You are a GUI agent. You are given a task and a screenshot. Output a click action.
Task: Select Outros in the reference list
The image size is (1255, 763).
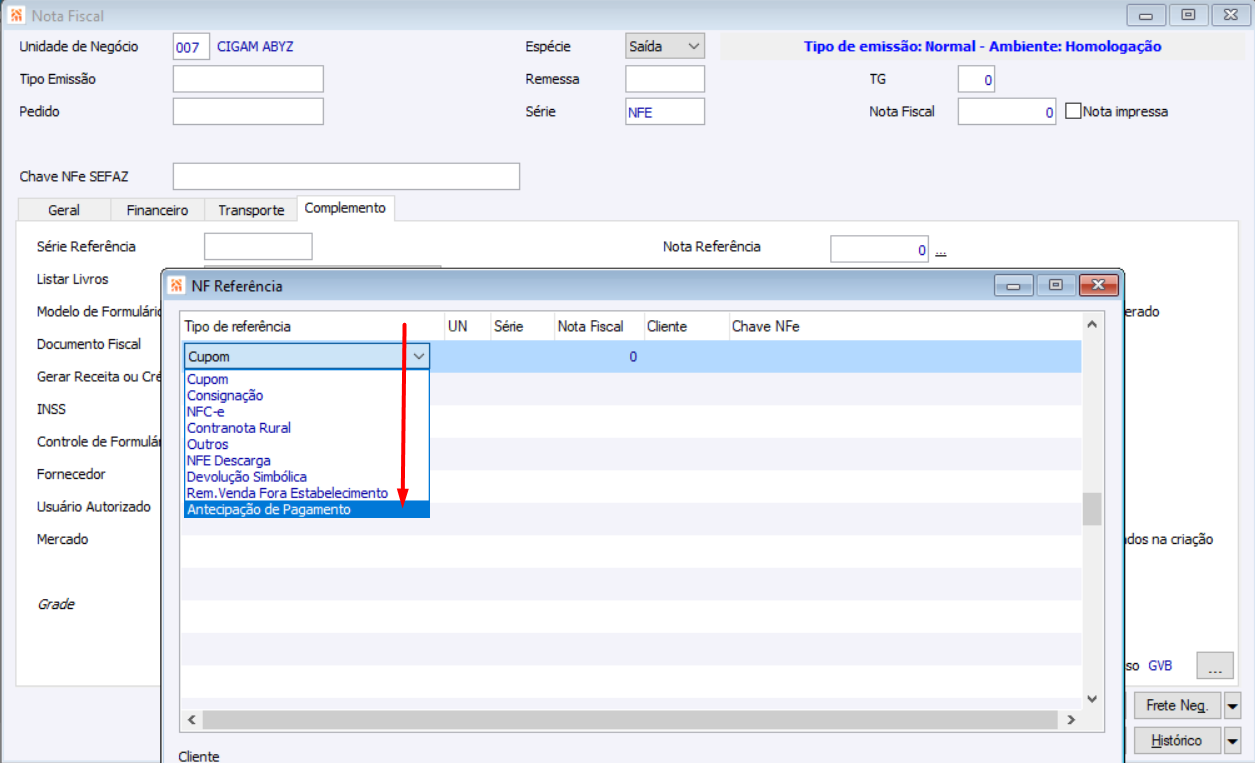[x=307, y=444]
